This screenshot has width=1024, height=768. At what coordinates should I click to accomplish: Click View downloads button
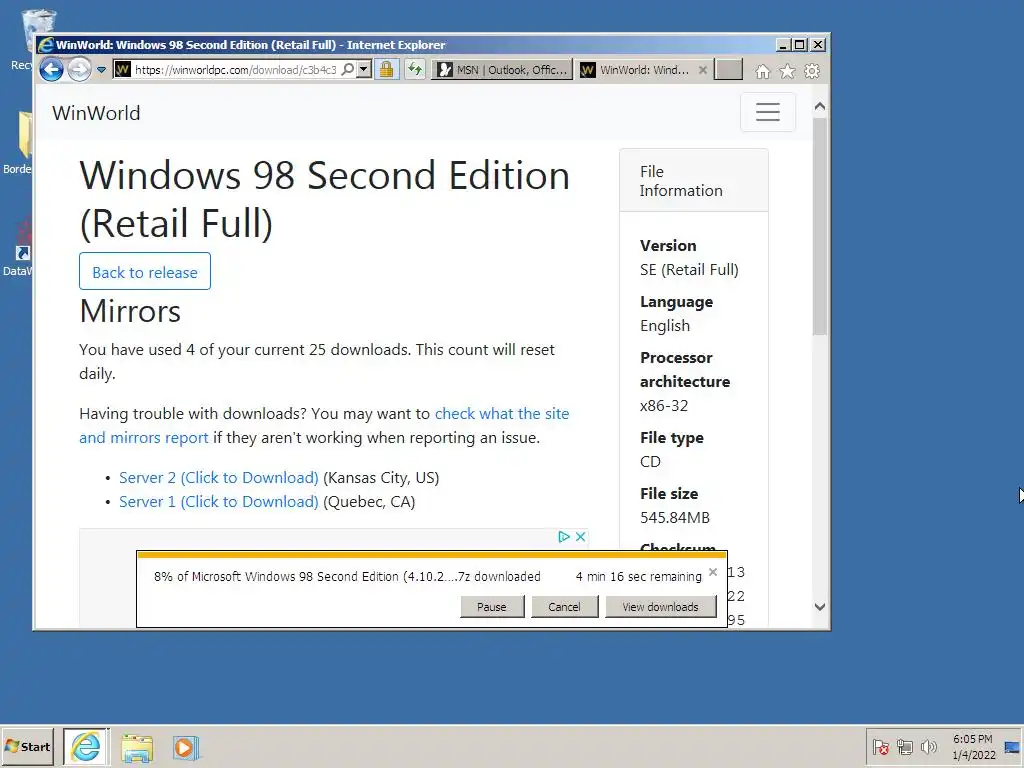tap(660, 607)
